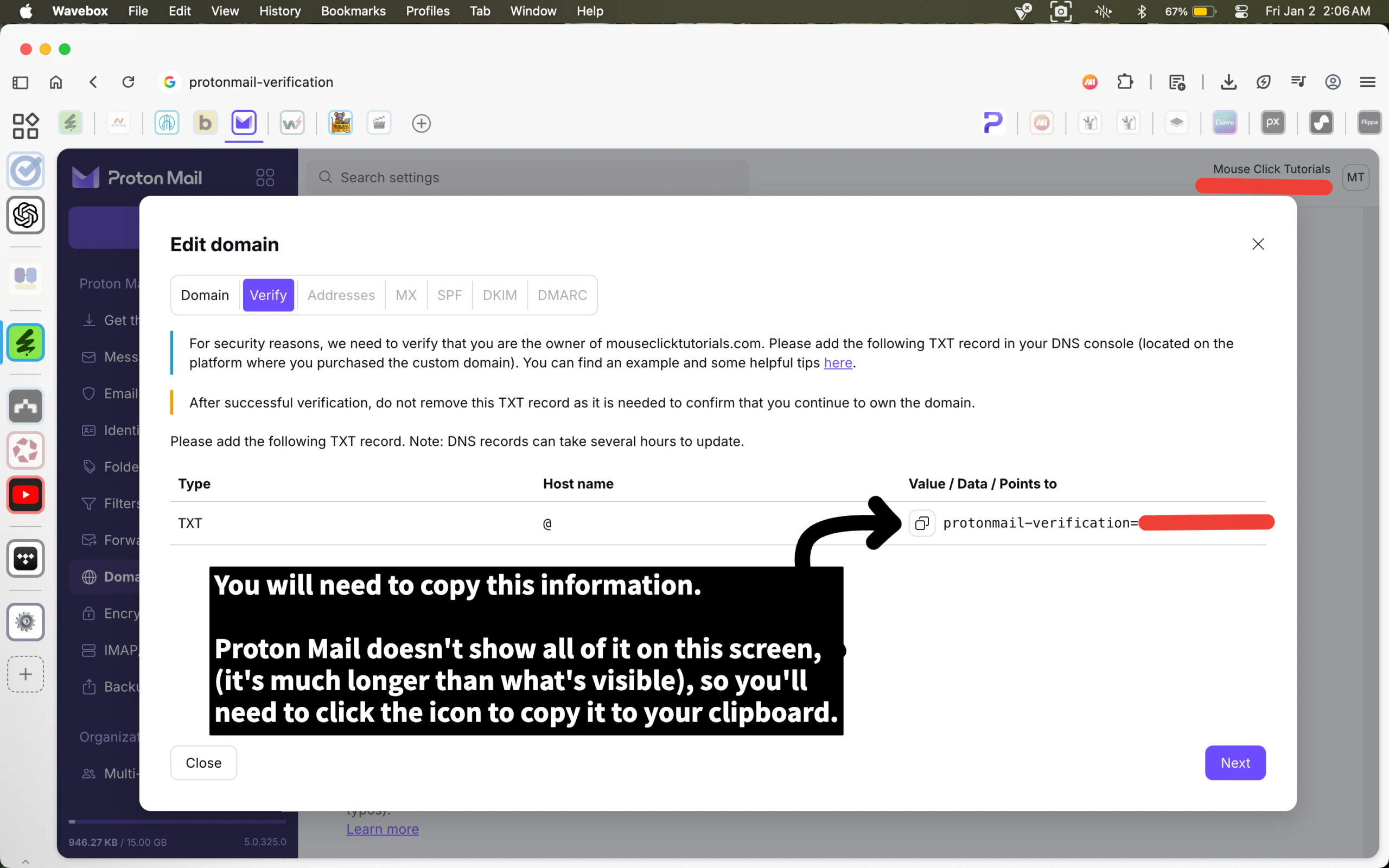The width and height of the screenshot is (1389, 868).
Task: Click the reload page icon
Action: (x=129, y=82)
